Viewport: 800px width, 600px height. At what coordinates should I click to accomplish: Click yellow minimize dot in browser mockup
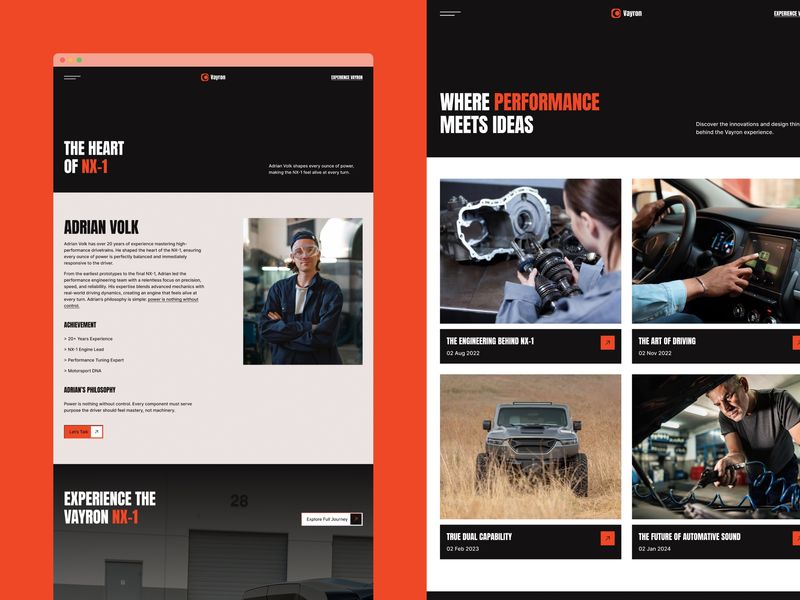point(71,60)
